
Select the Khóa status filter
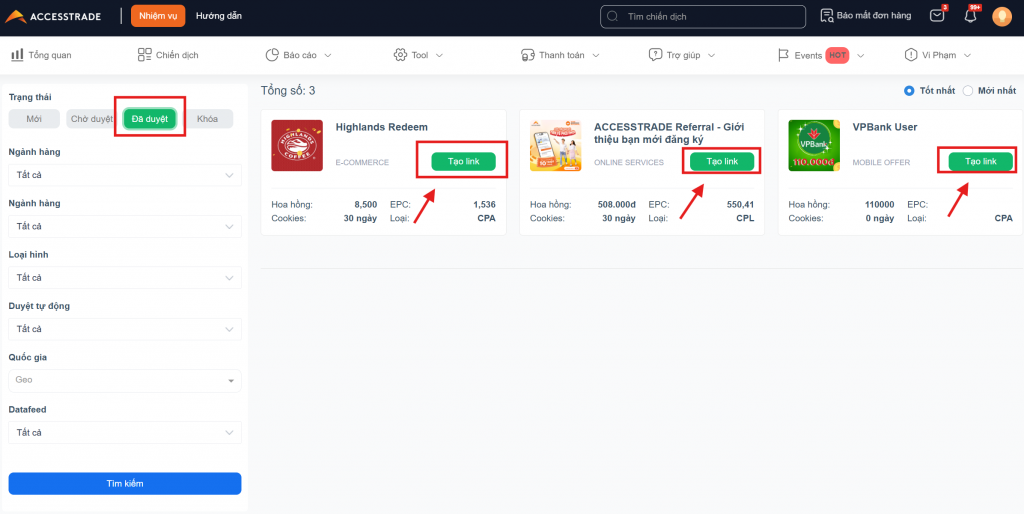tap(208, 119)
